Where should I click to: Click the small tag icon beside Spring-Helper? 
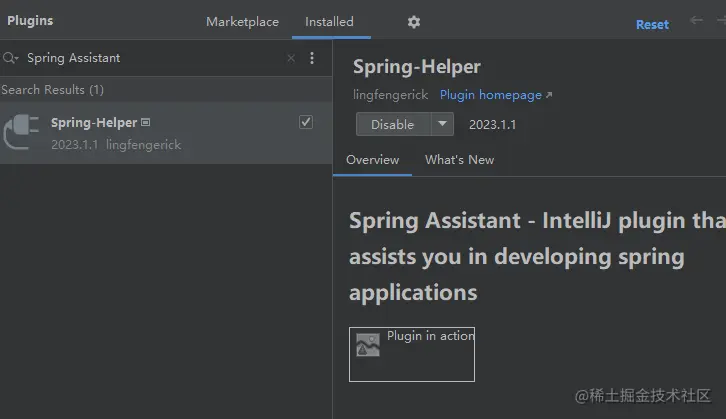145,122
